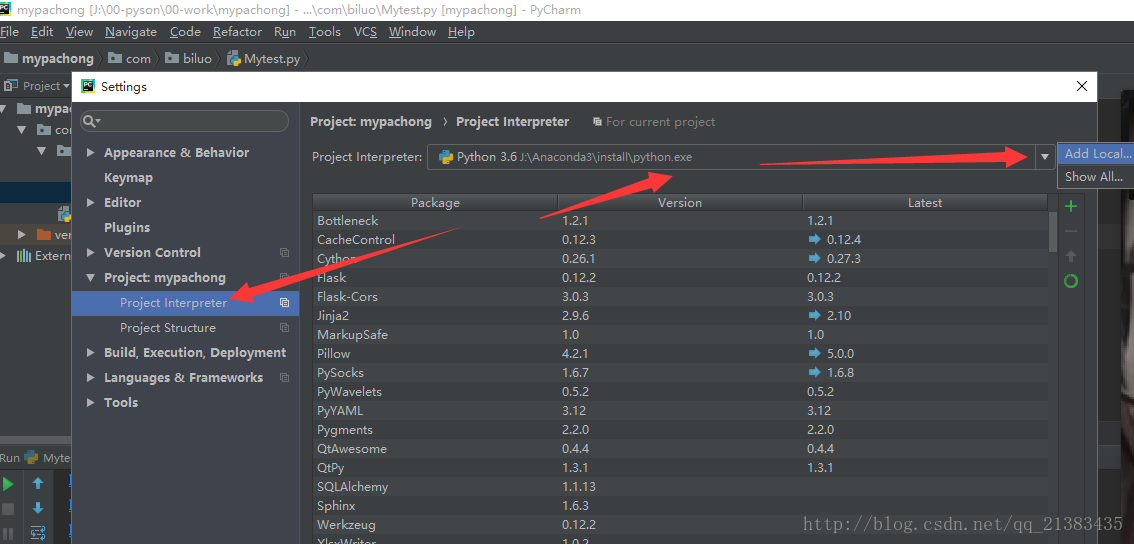
Task: Click the update arrow beside 0.27.3
Action: 815,258
